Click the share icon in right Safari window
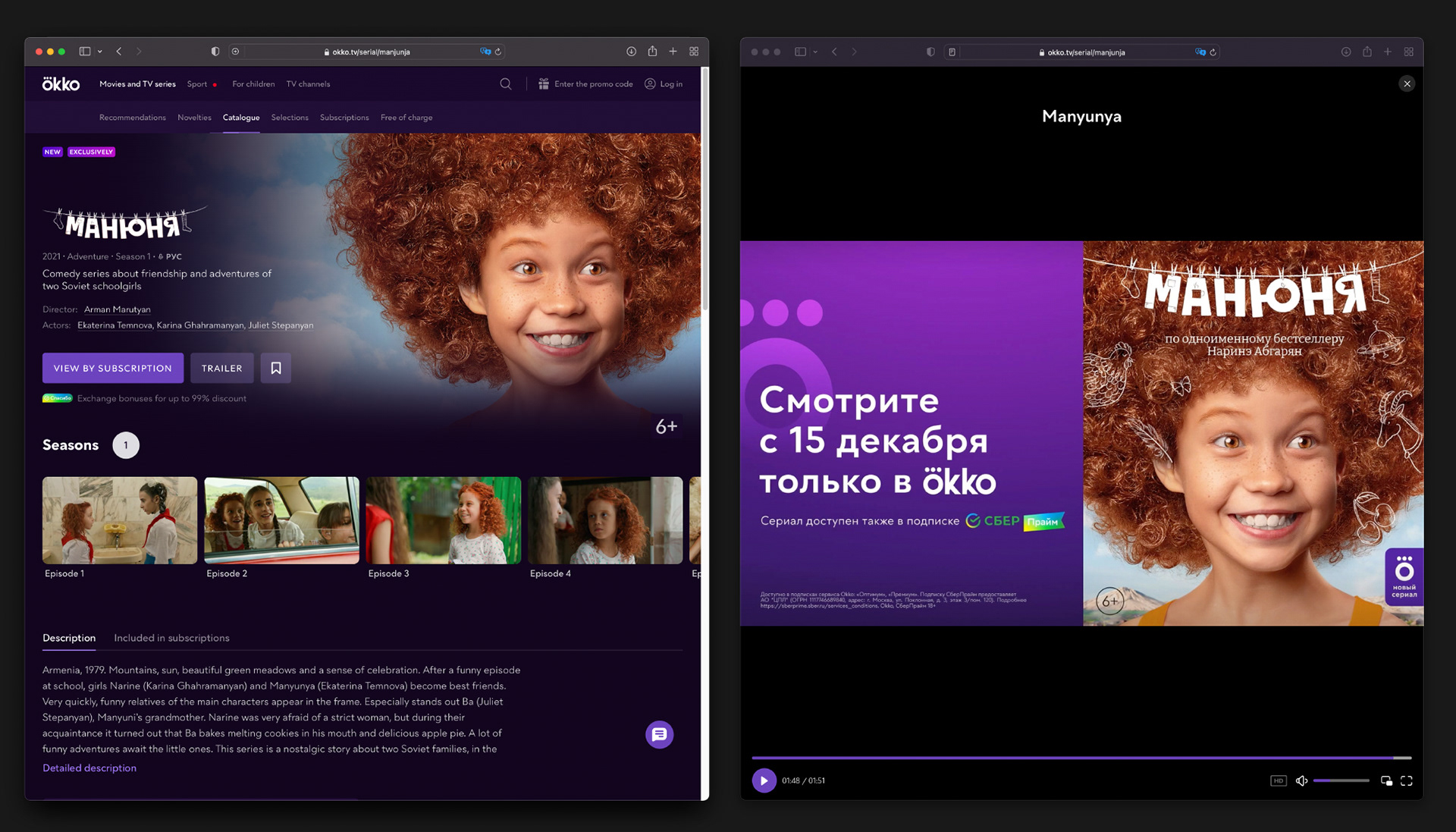The width and height of the screenshot is (1456, 832). coord(1367,52)
